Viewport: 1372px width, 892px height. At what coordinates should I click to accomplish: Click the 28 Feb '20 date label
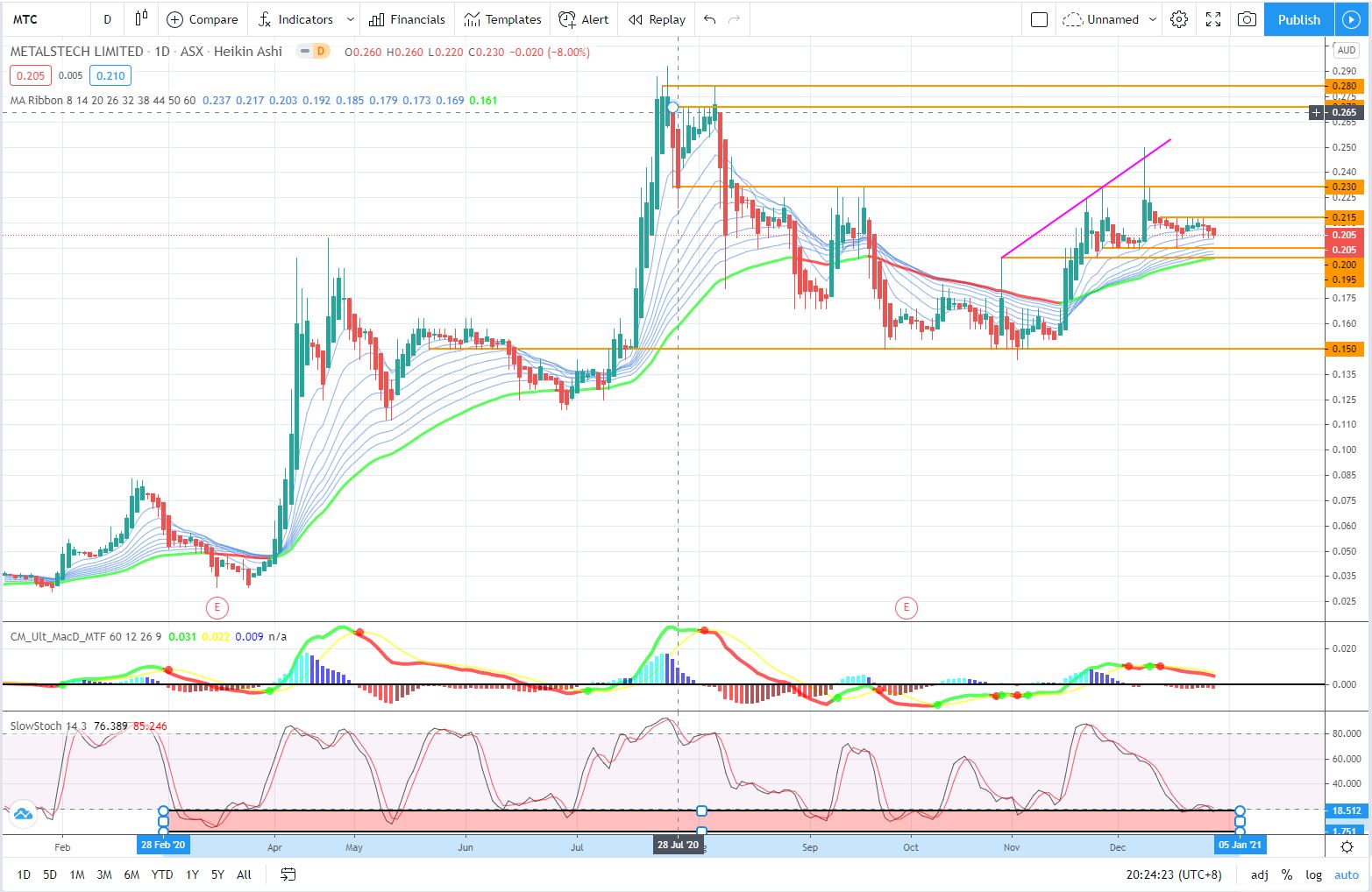coord(163,846)
